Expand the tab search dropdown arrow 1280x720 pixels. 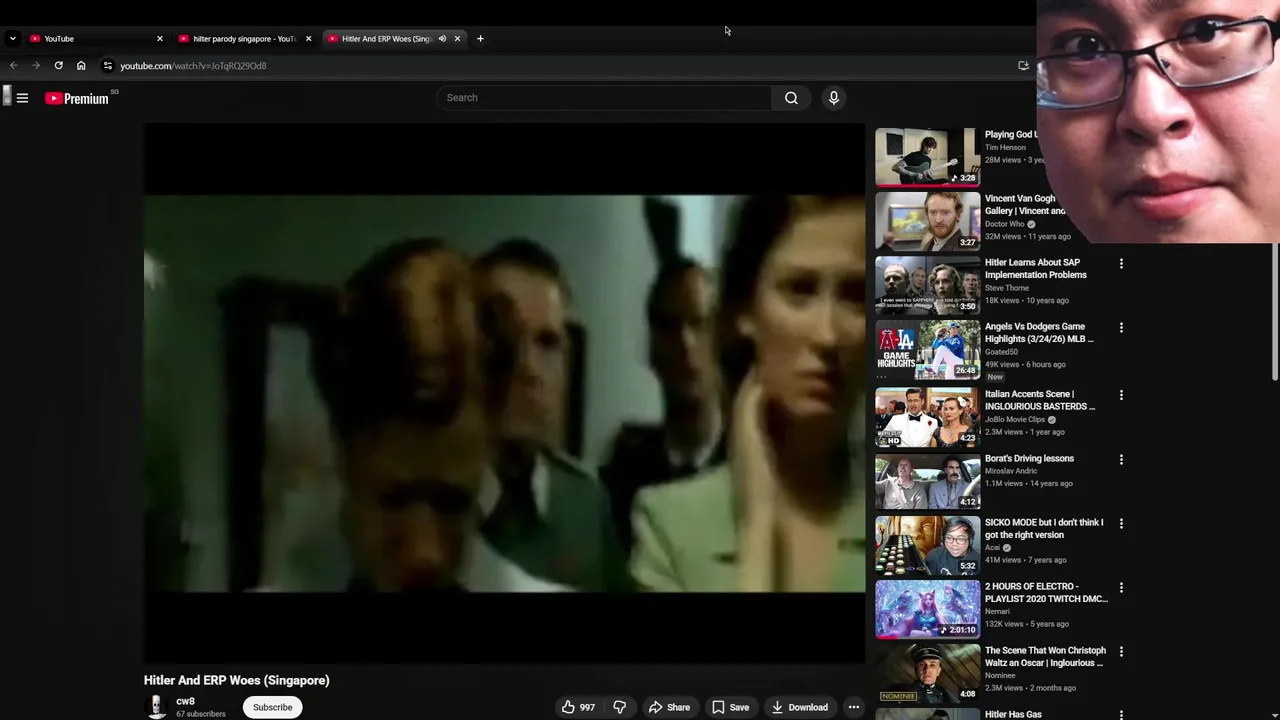[12, 39]
